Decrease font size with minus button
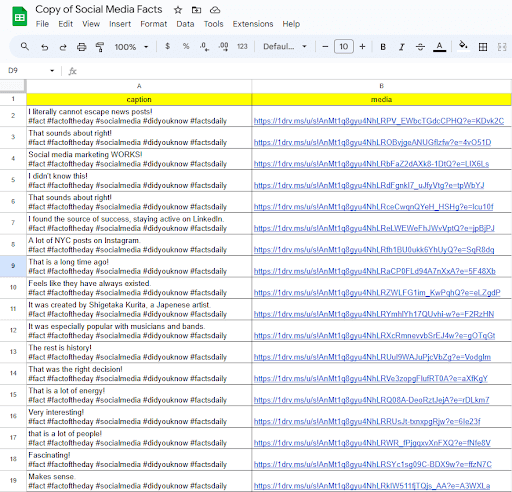The width and height of the screenshot is (512, 492). (325, 47)
